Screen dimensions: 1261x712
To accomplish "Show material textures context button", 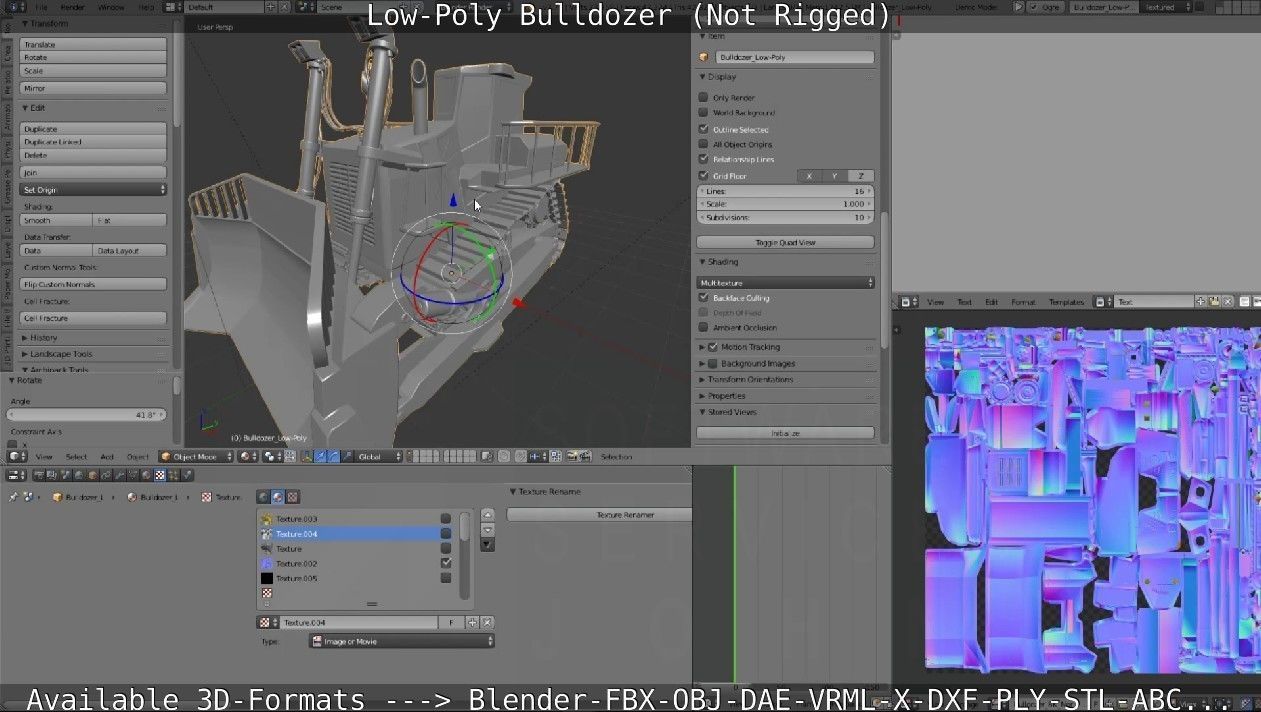I will pos(277,496).
